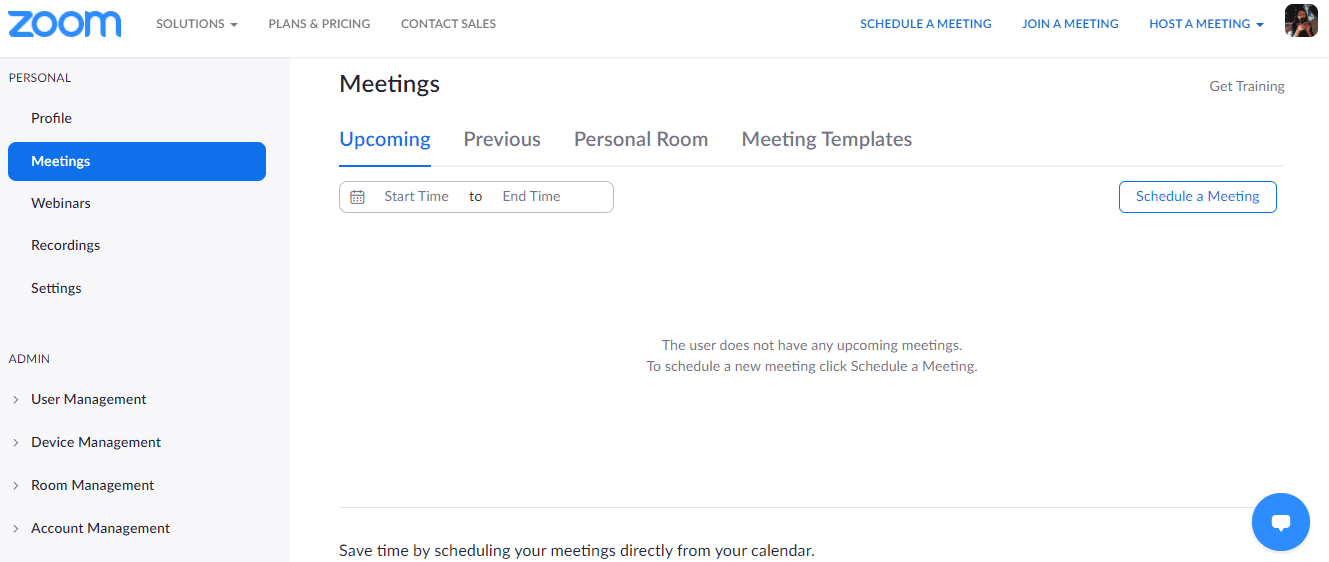Open Join a Meeting link
The image size is (1329, 562).
pos(1070,24)
